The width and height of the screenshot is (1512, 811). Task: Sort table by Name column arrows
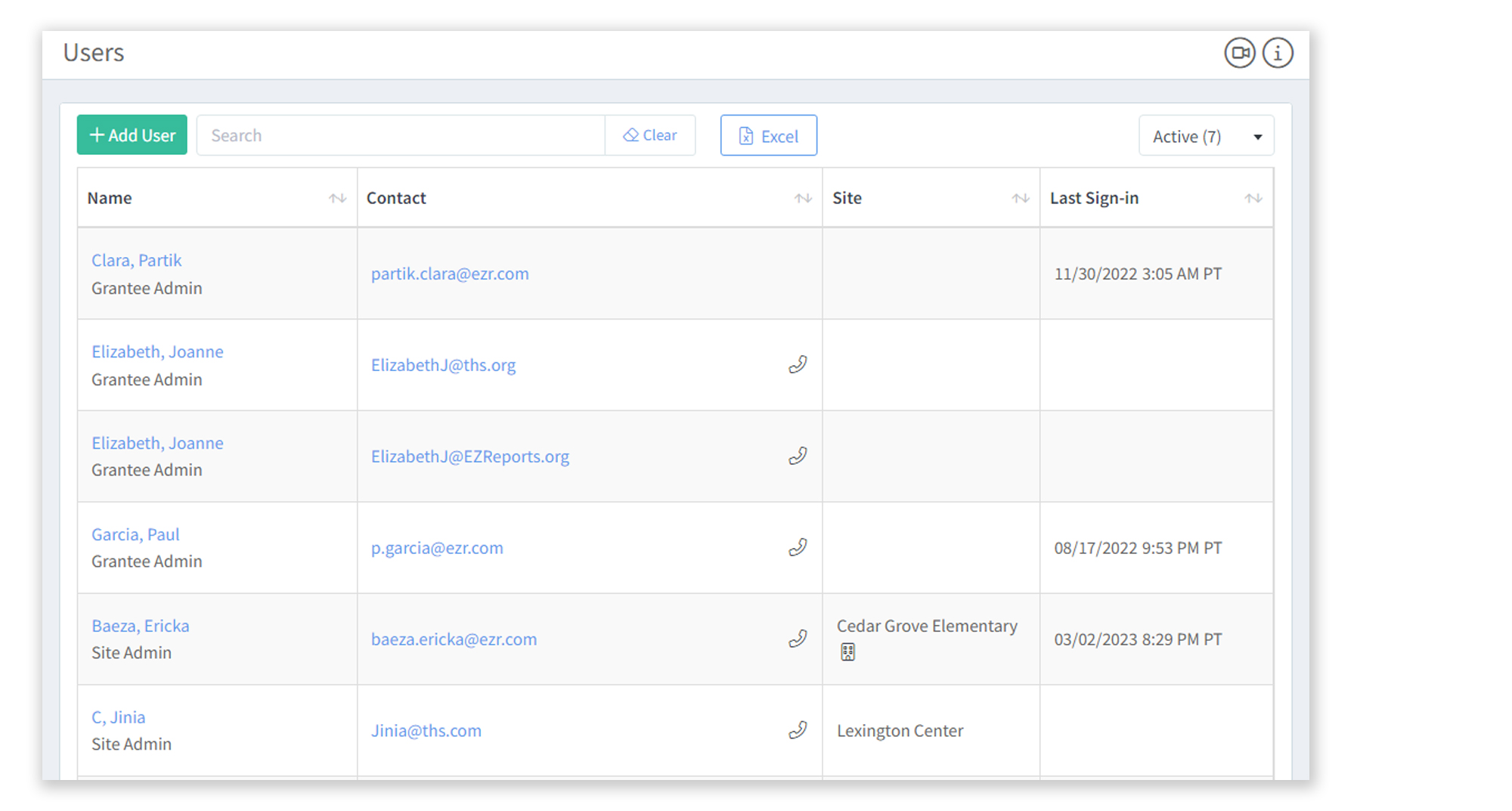(337, 199)
